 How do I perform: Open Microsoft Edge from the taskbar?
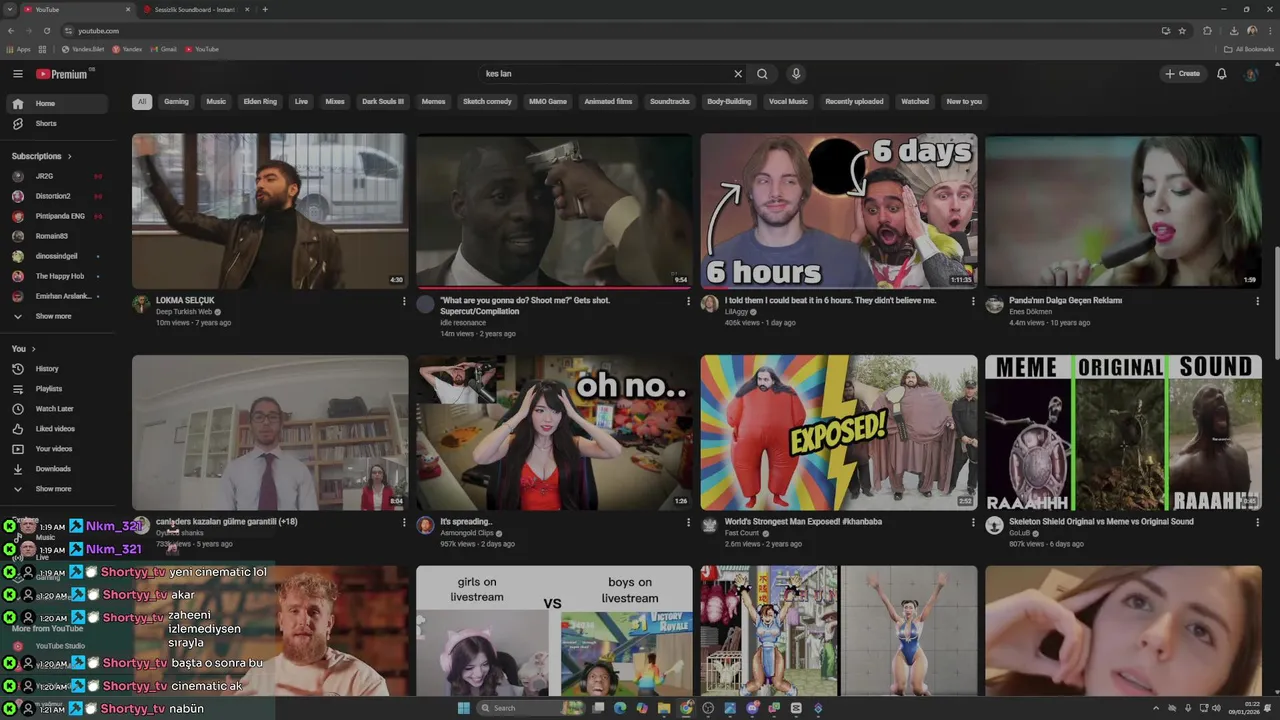(x=620, y=708)
